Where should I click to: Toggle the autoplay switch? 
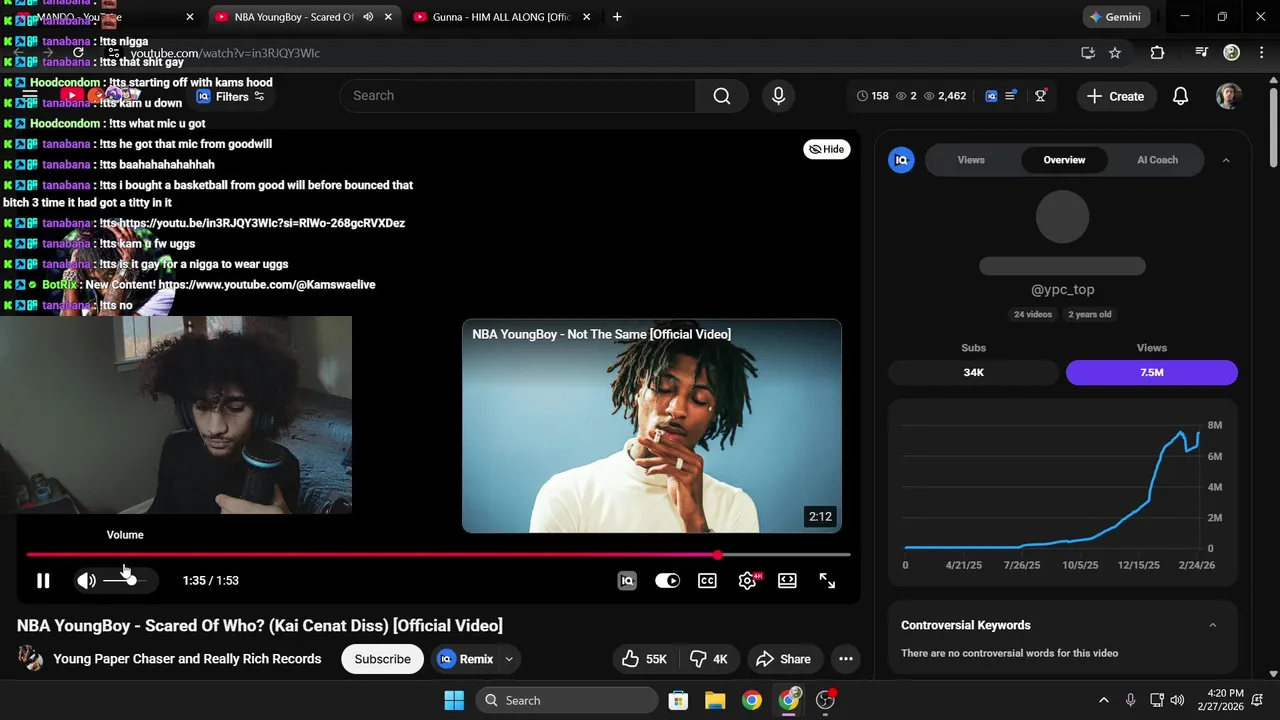(x=667, y=581)
